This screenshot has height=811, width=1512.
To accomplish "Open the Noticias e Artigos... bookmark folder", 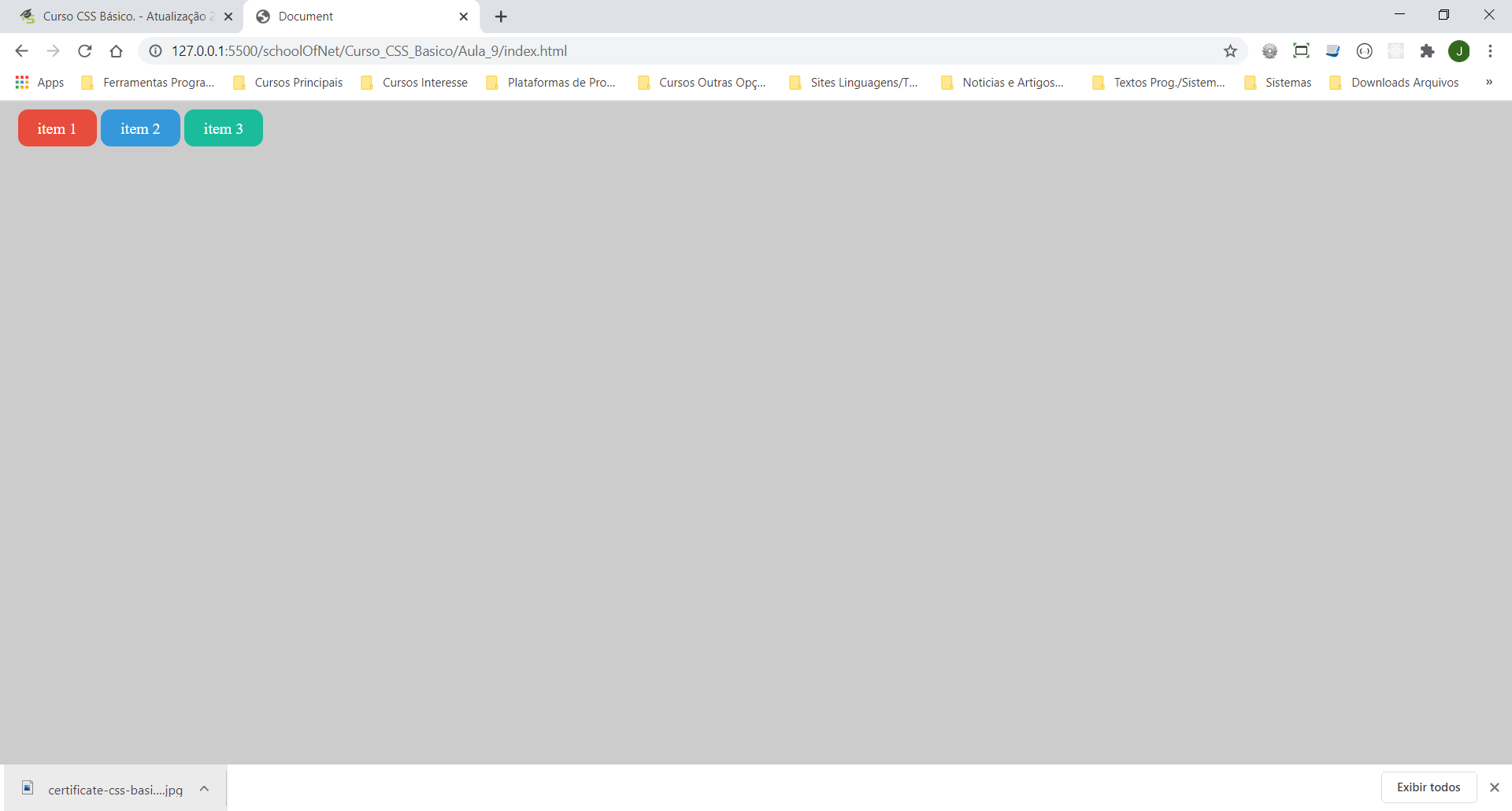I will point(1002,83).
